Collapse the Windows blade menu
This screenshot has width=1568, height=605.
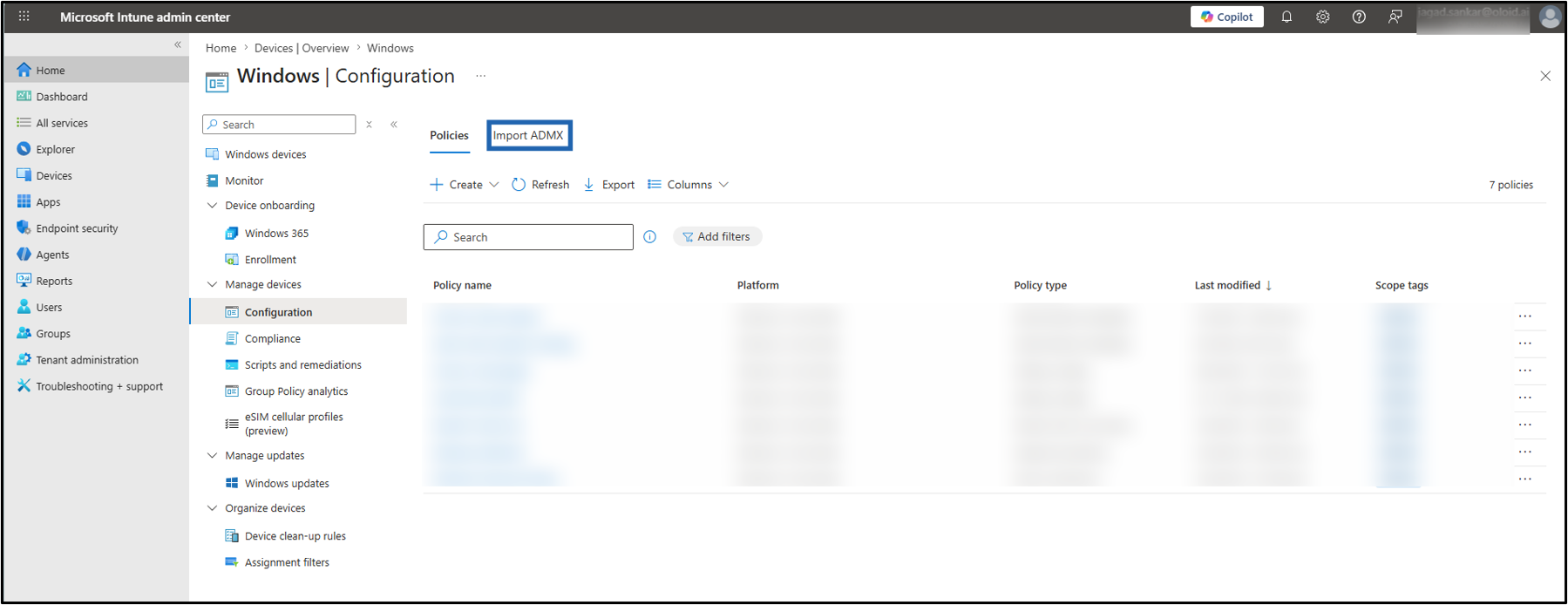click(x=394, y=125)
